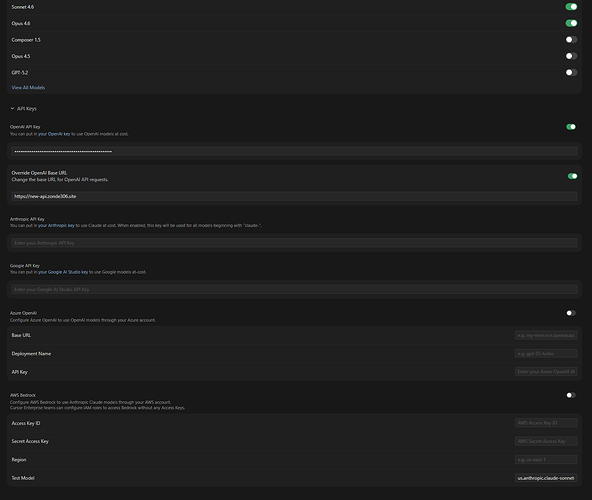Viewport: 592px width, 500px height.
Task: Toggle off the OpenAI API Key switch
Action: [571, 127]
